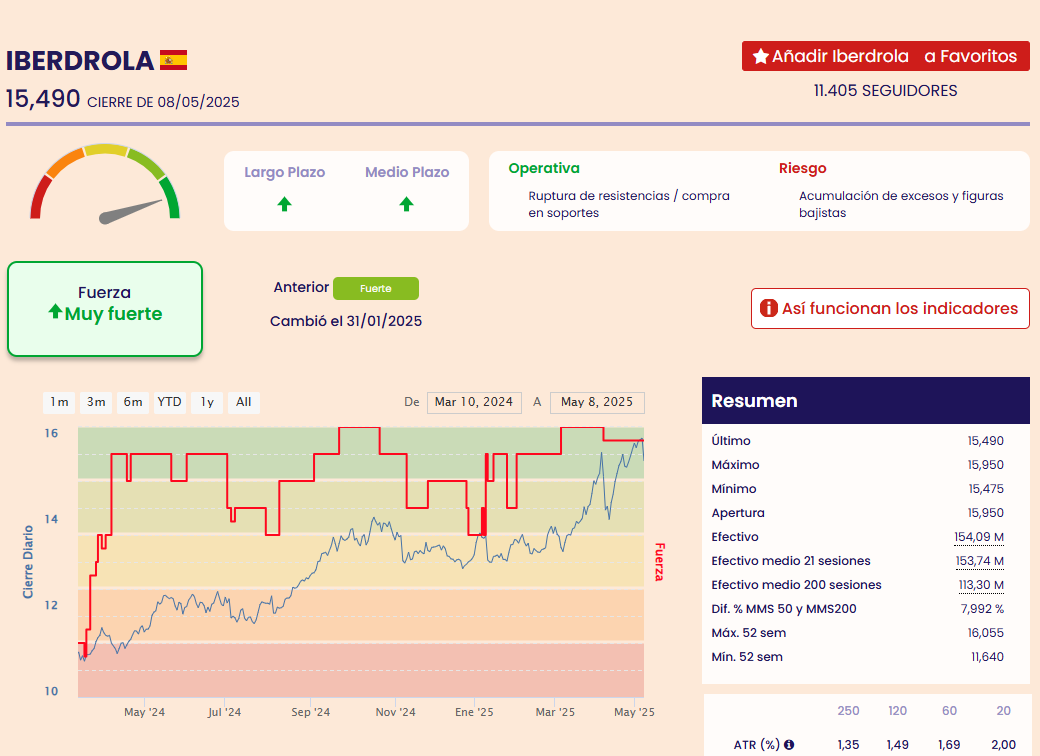
Task: Click the ATR 20 column header
Action: pyautogui.click(x=1004, y=711)
